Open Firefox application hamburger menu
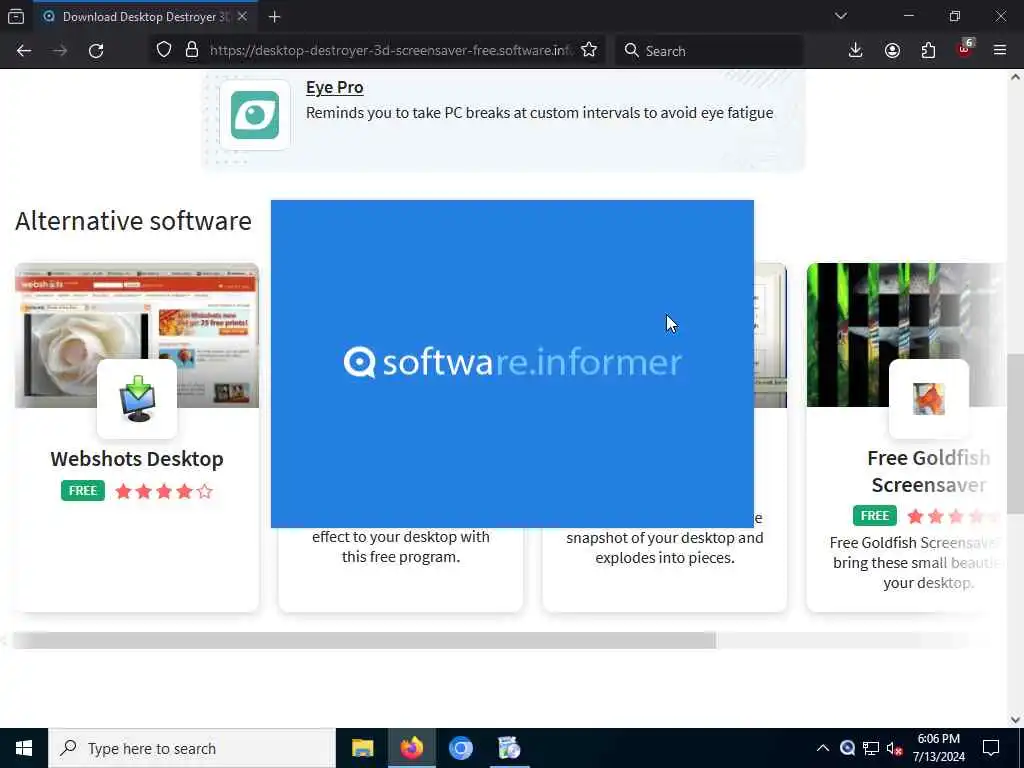 click(x=1000, y=50)
